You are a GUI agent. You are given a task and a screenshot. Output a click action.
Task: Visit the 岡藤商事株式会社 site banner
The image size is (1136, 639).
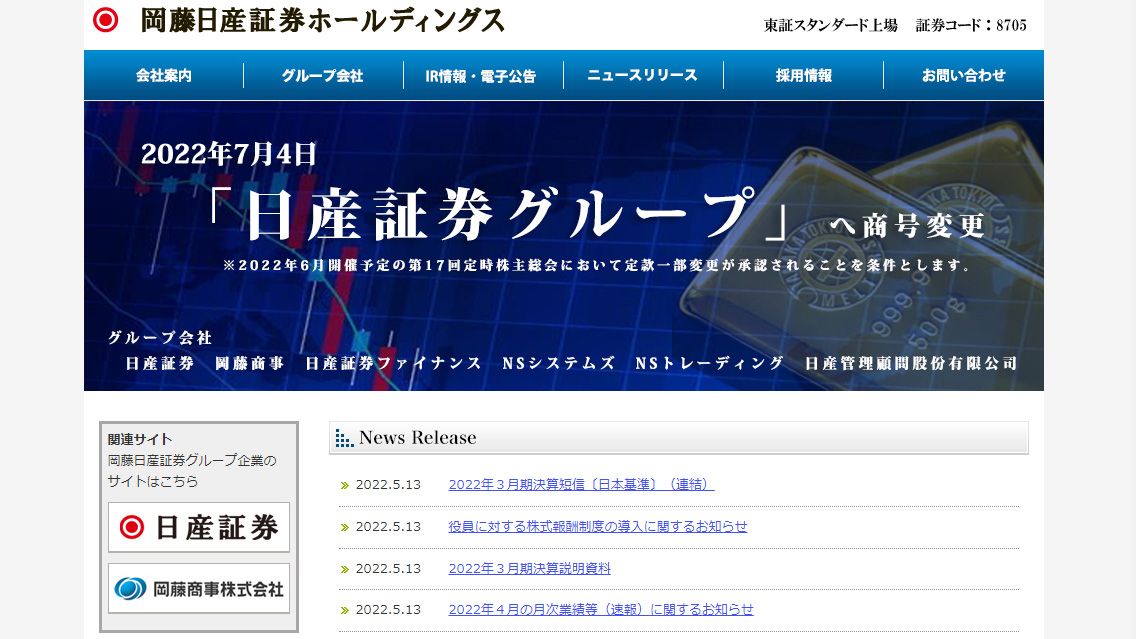pyautogui.click(x=199, y=588)
